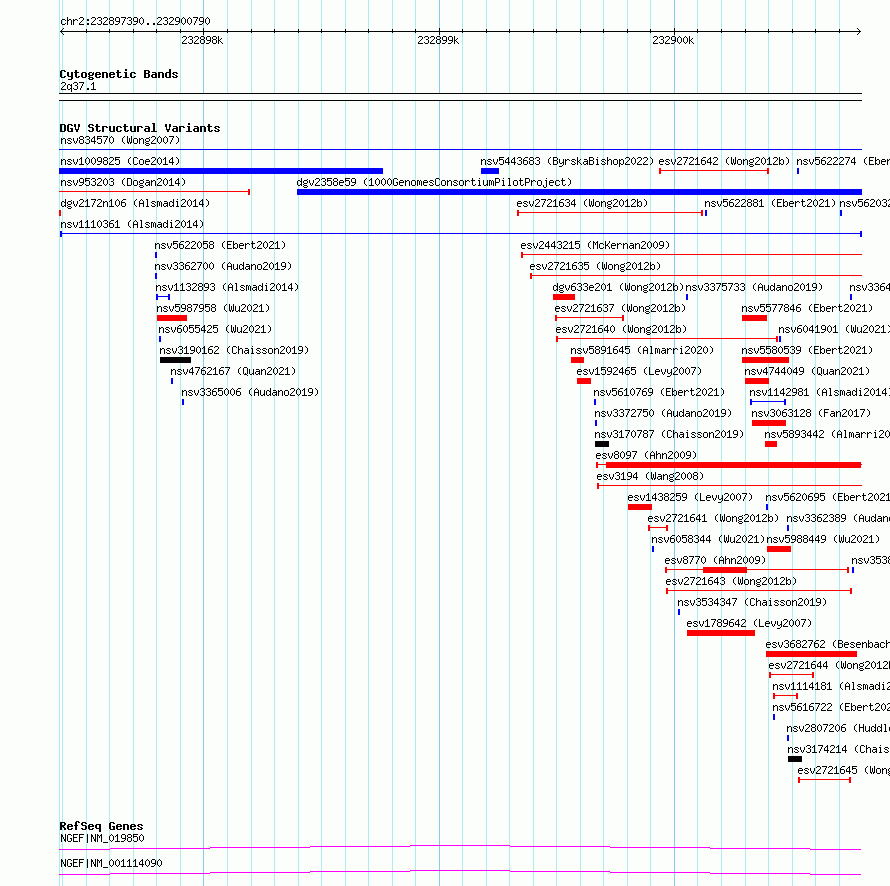890x886 pixels.
Task: Click the black nsv3190162 (Chaisson2019) feature bar
Action: [175, 360]
